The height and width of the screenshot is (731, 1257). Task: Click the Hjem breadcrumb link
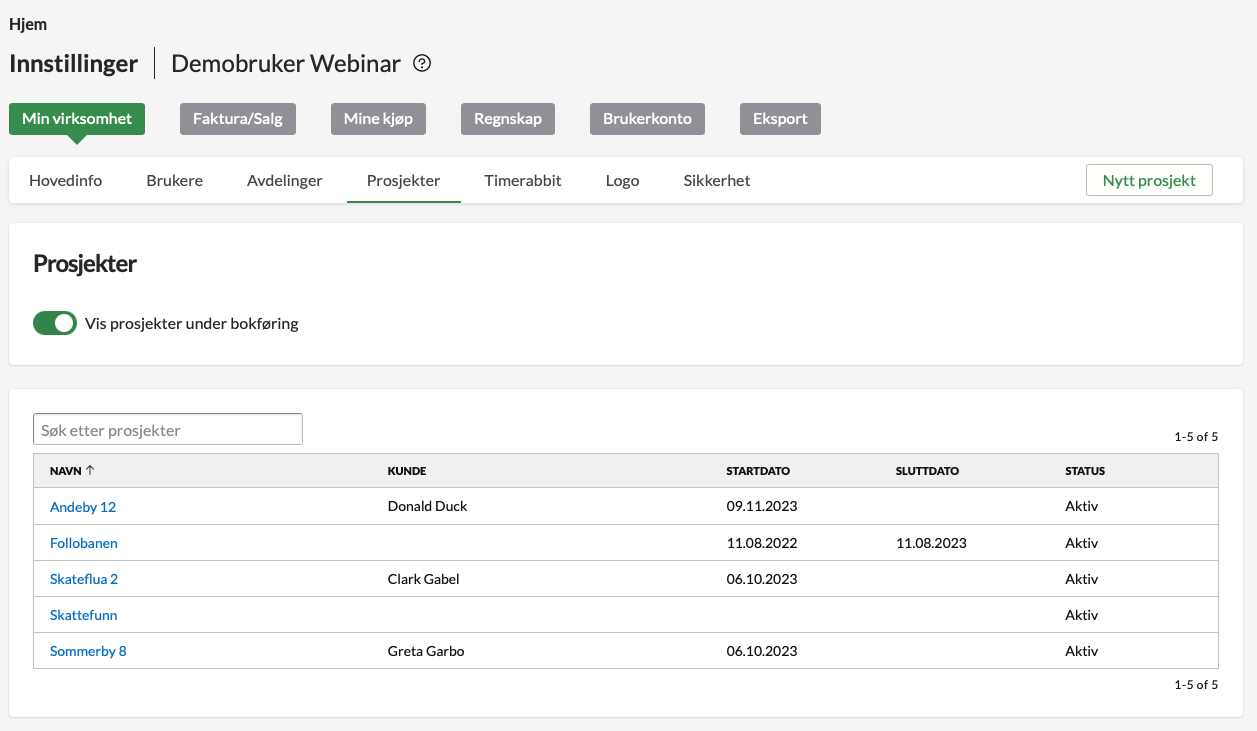coord(28,24)
